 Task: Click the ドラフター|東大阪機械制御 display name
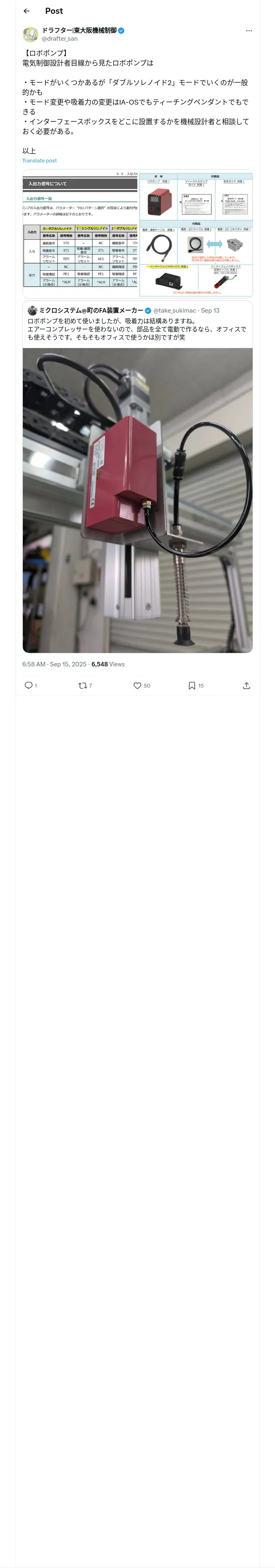[x=79, y=30]
